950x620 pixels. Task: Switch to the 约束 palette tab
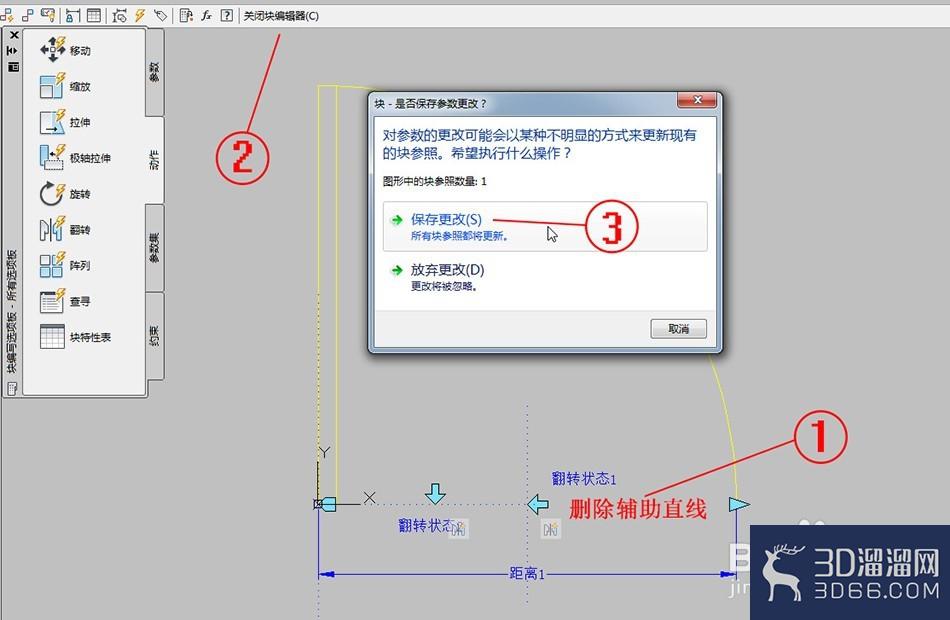[x=154, y=335]
